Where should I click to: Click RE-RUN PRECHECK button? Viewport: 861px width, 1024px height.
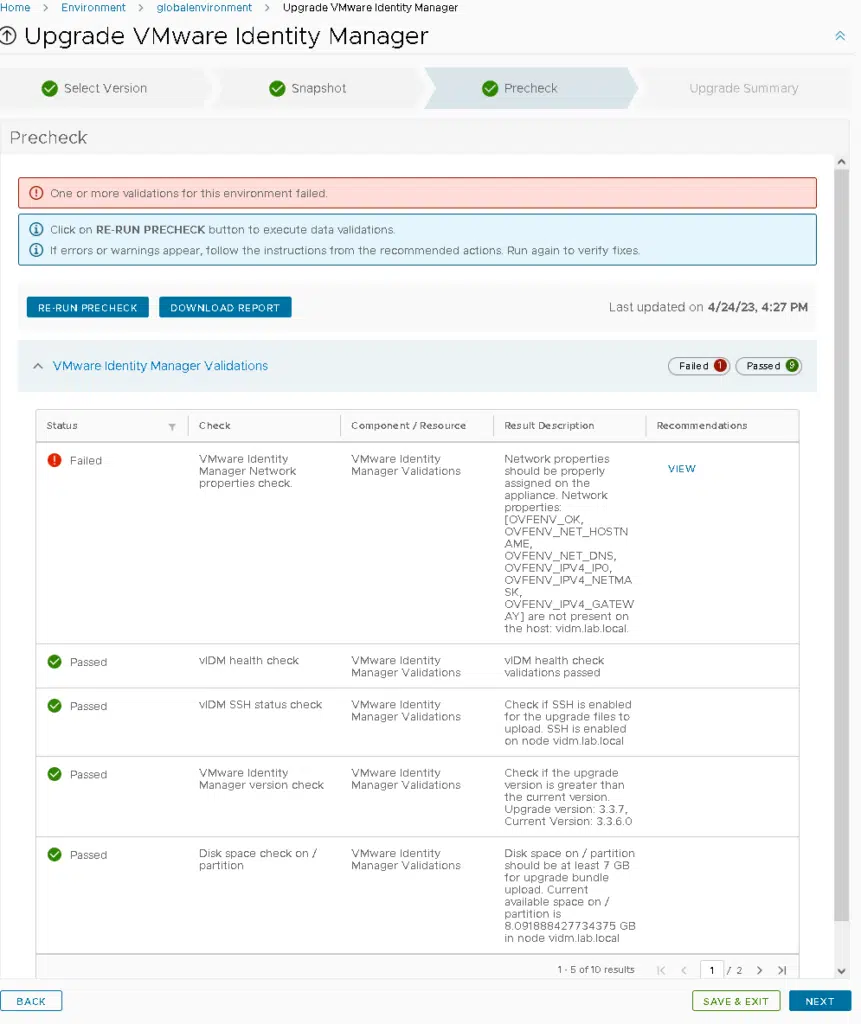(88, 307)
